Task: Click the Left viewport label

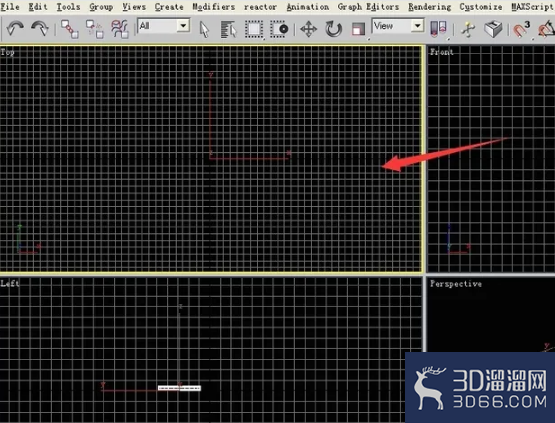Action: [10, 283]
